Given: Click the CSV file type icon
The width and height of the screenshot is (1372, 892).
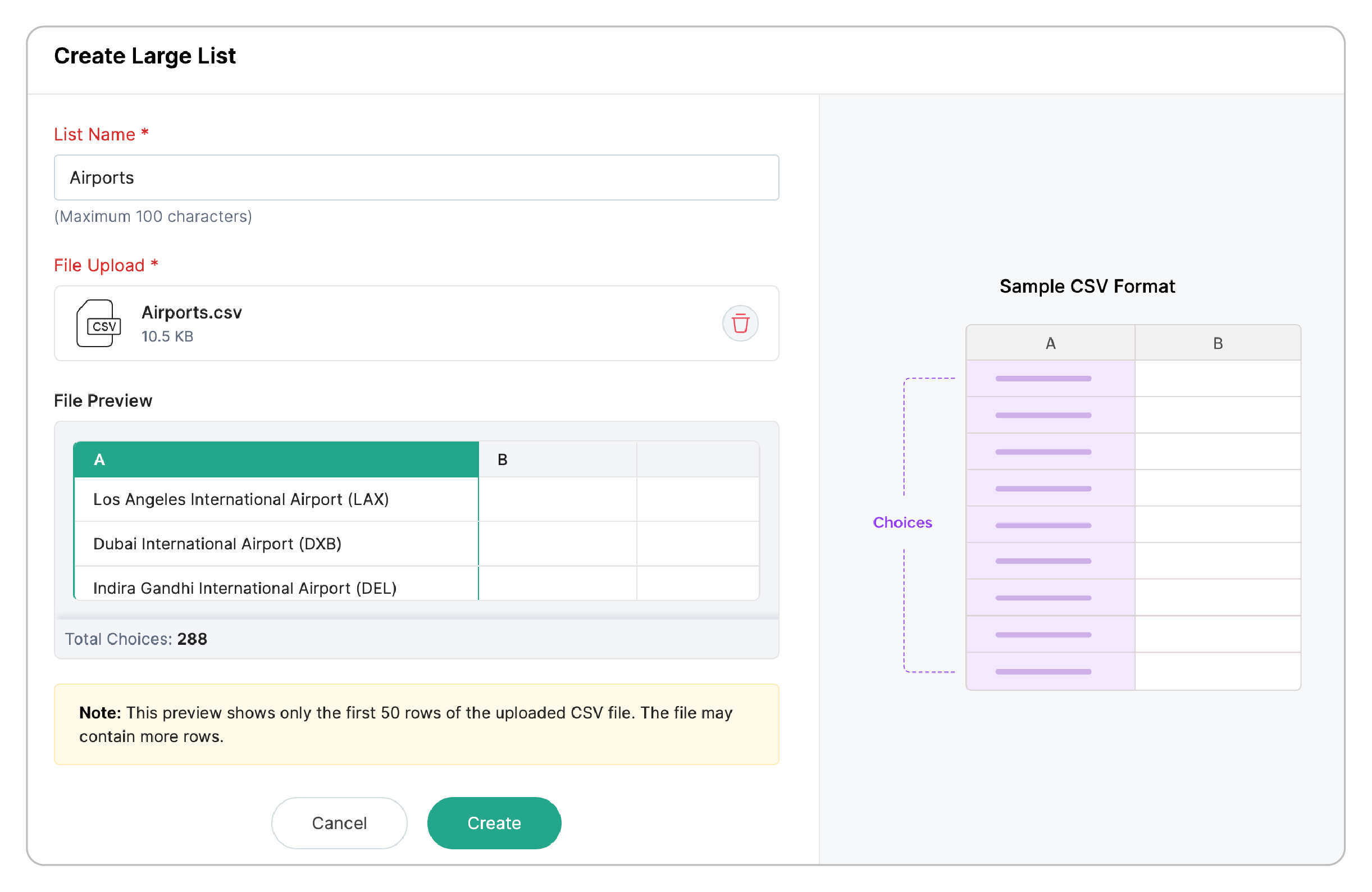Looking at the screenshot, I should (99, 323).
